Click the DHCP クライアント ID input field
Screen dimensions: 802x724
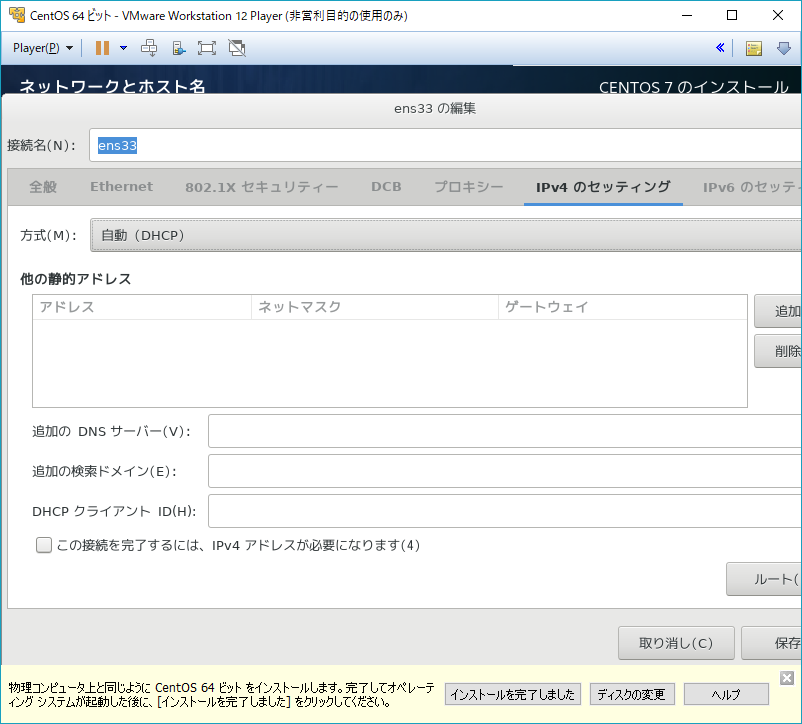pyautogui.click(x=505, y=511)
